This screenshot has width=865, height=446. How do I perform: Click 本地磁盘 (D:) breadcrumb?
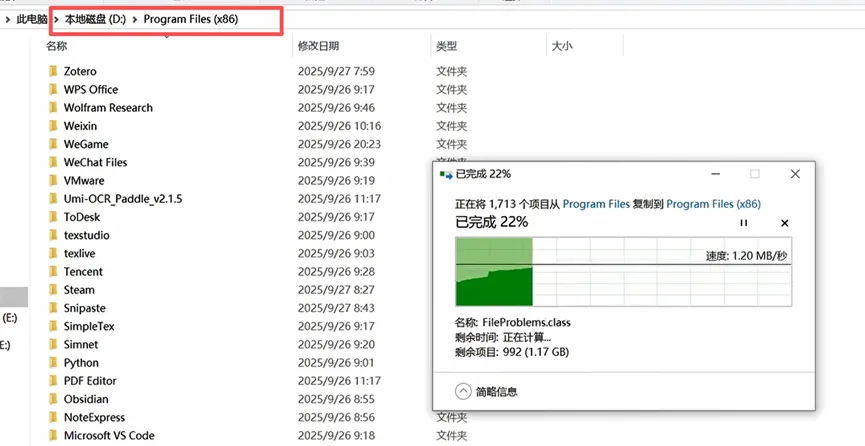point(95,19)
